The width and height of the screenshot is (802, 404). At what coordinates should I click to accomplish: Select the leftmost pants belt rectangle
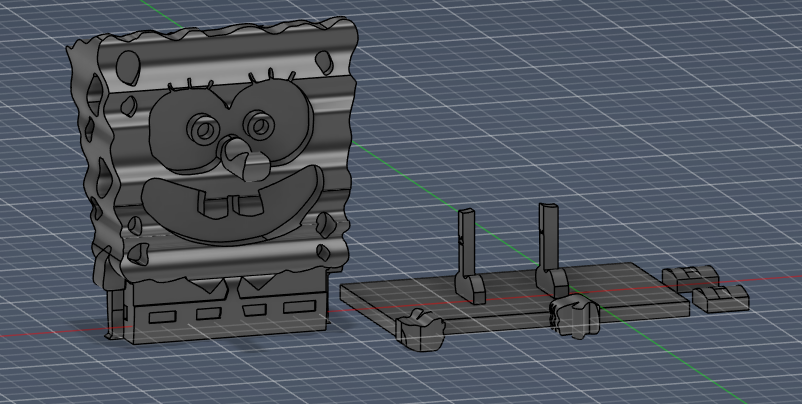(163, 317)
